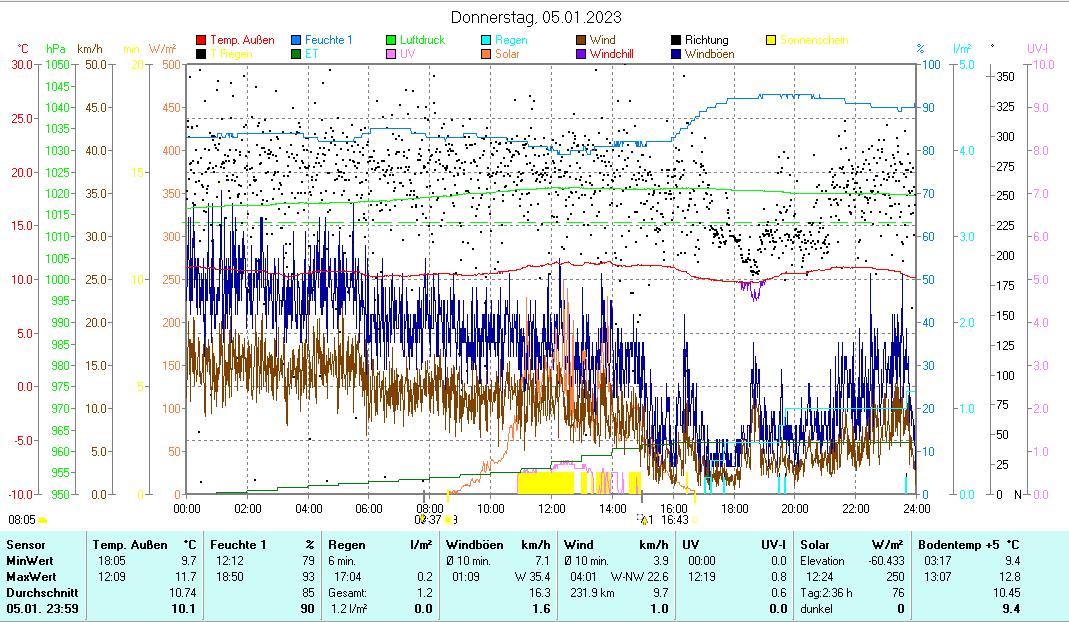Screen dimensions: 1069x622
Task: Click the red Temp. Außen legend swatch
Action: pos(201,41)
